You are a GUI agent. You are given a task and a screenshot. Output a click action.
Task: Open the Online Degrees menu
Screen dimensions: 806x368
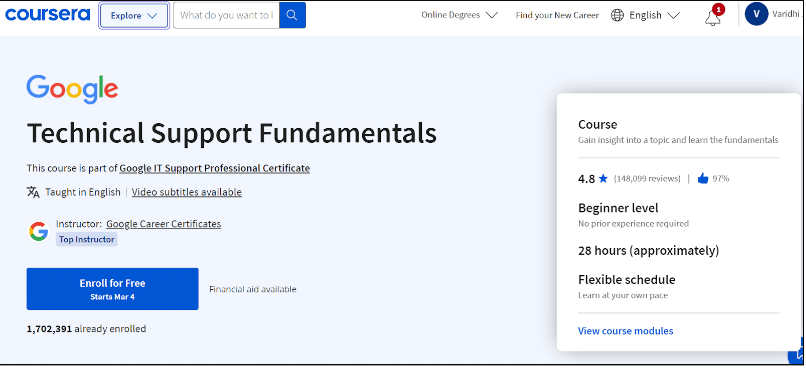(460, 15)
